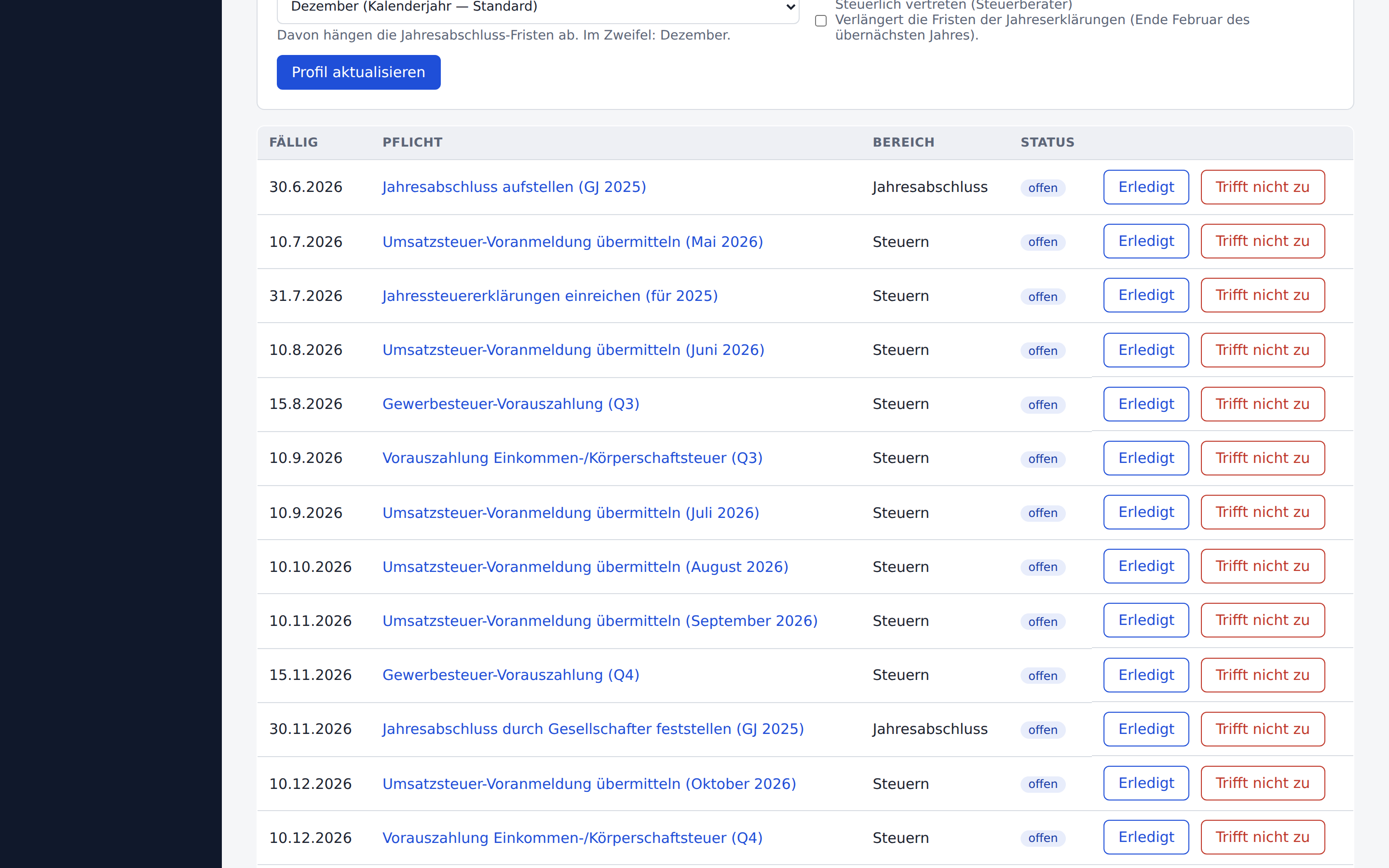Open Vorauszahlung Einkommen-/Körperschaftsteuer (Q4) link
Viewport: 1389px width, 868px height.
pyautogui.click(x=572, y=838)
